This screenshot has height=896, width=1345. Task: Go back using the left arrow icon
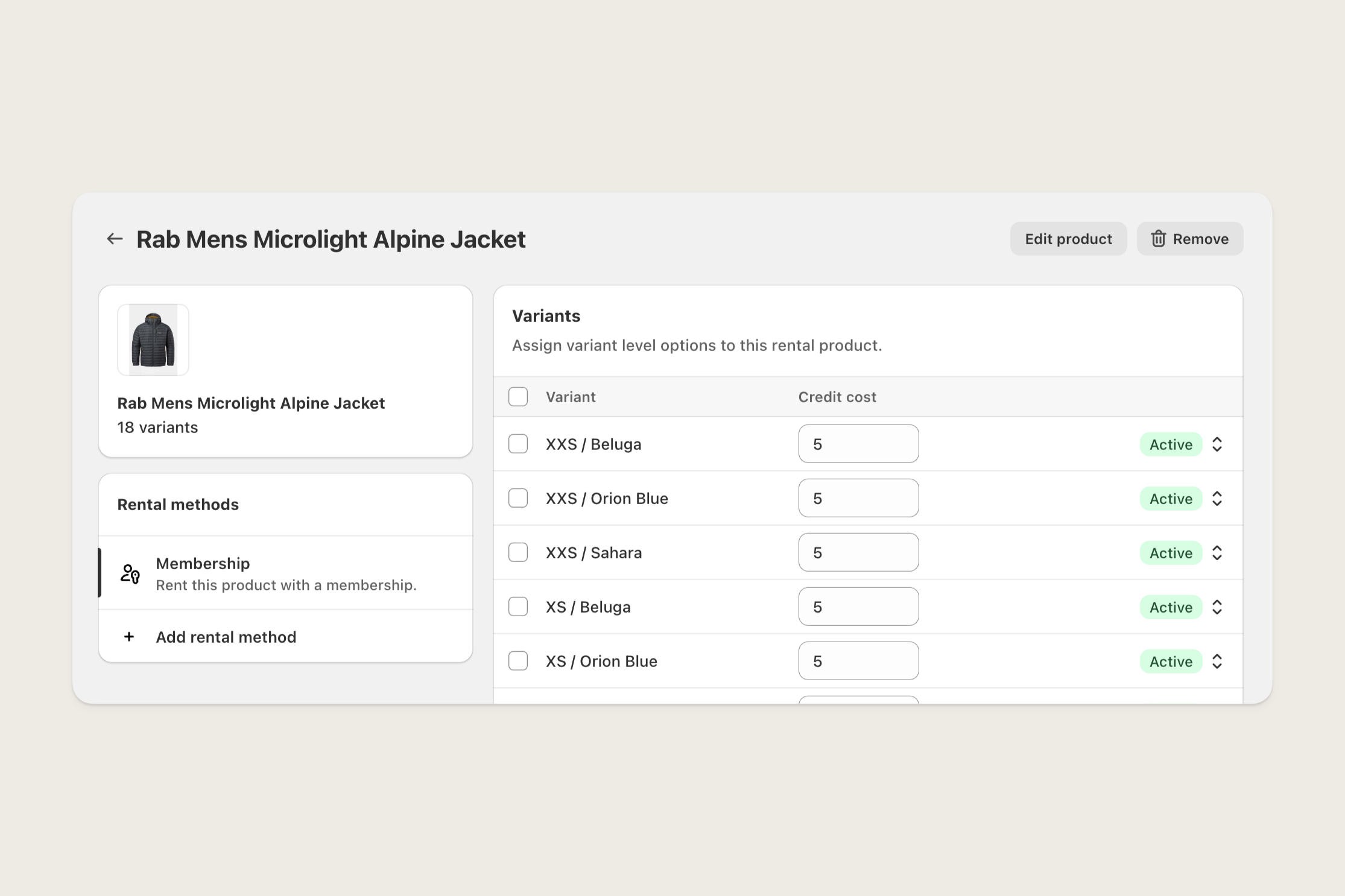(x=115, y=239)
